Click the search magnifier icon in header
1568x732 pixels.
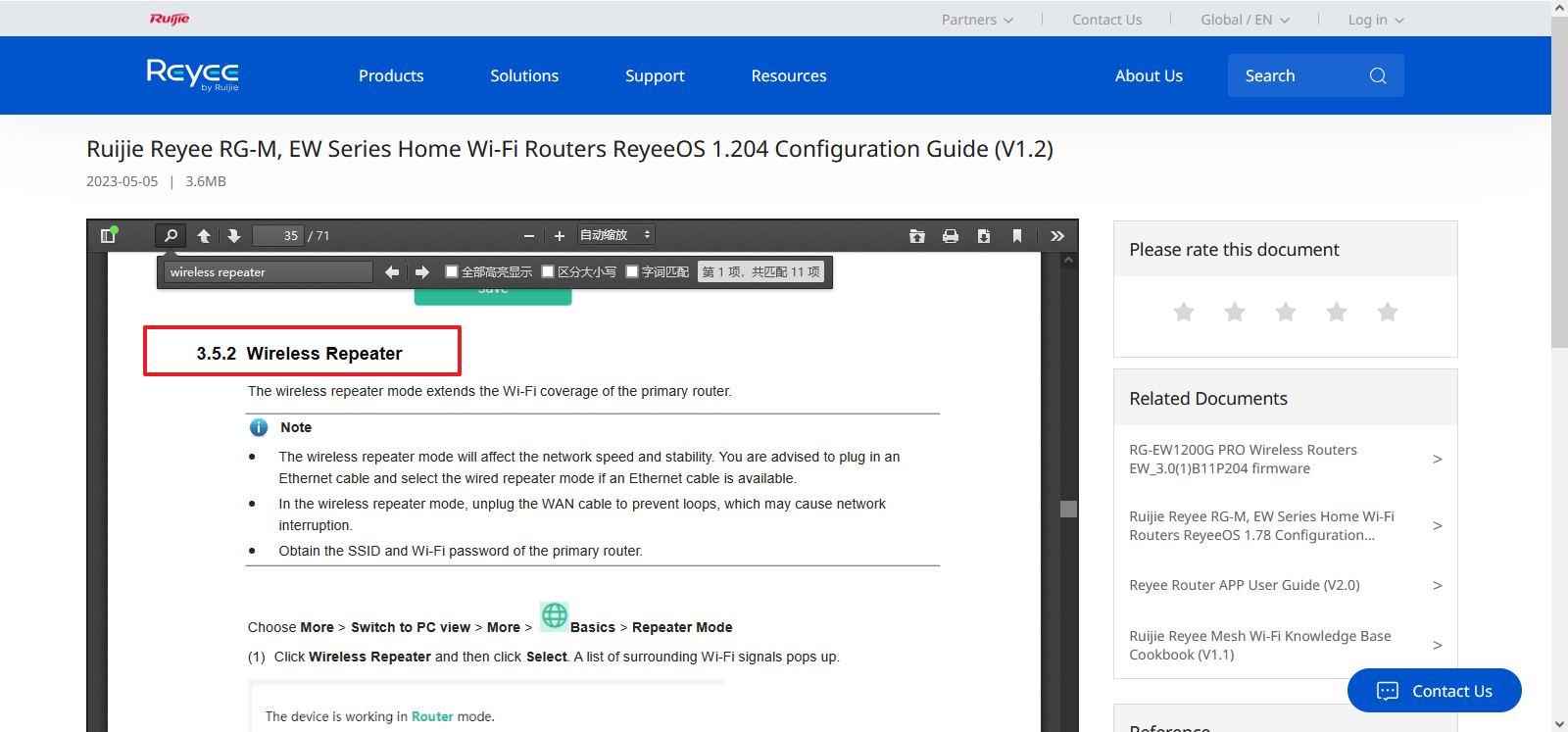[1378, 75]
